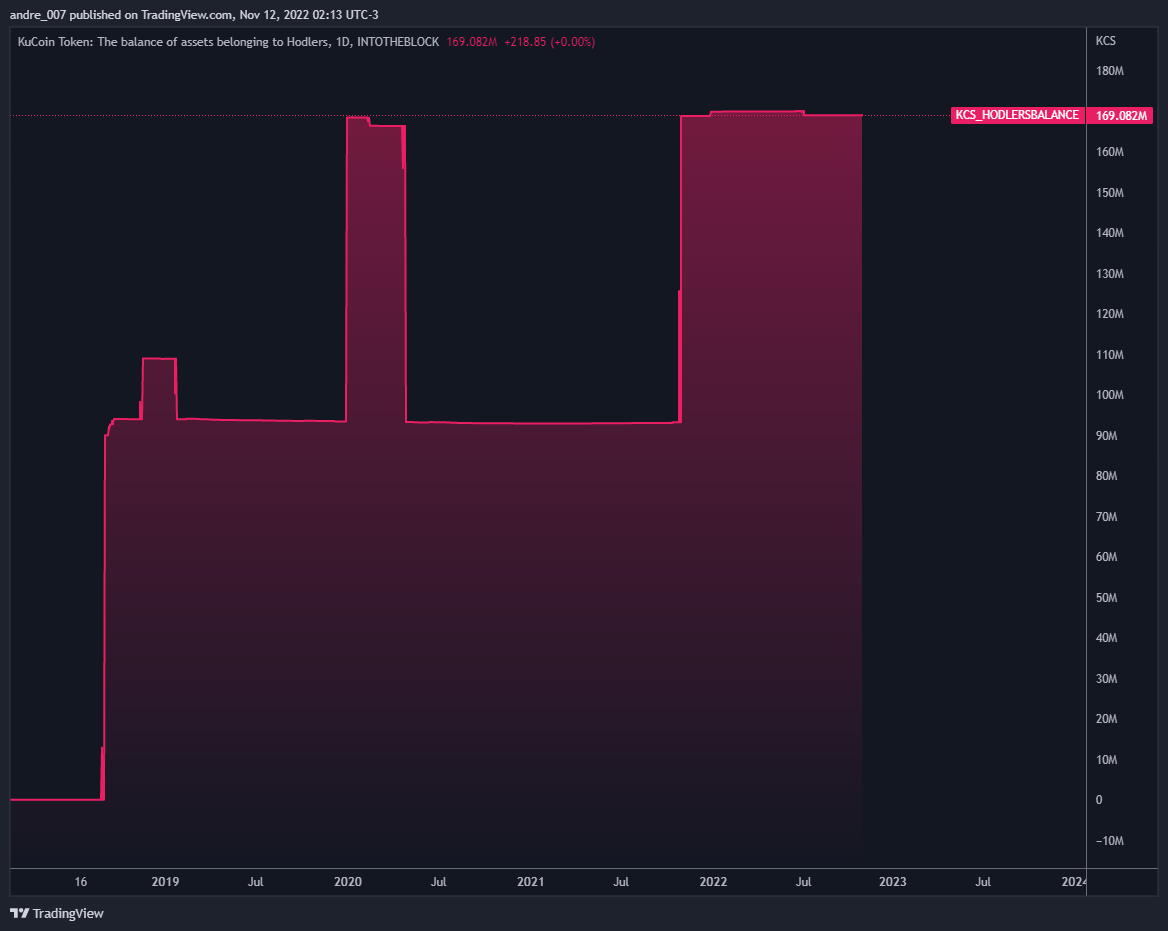Click the 2021 label on time axis
1168x931 pixels.
click(x=530, y=882)
